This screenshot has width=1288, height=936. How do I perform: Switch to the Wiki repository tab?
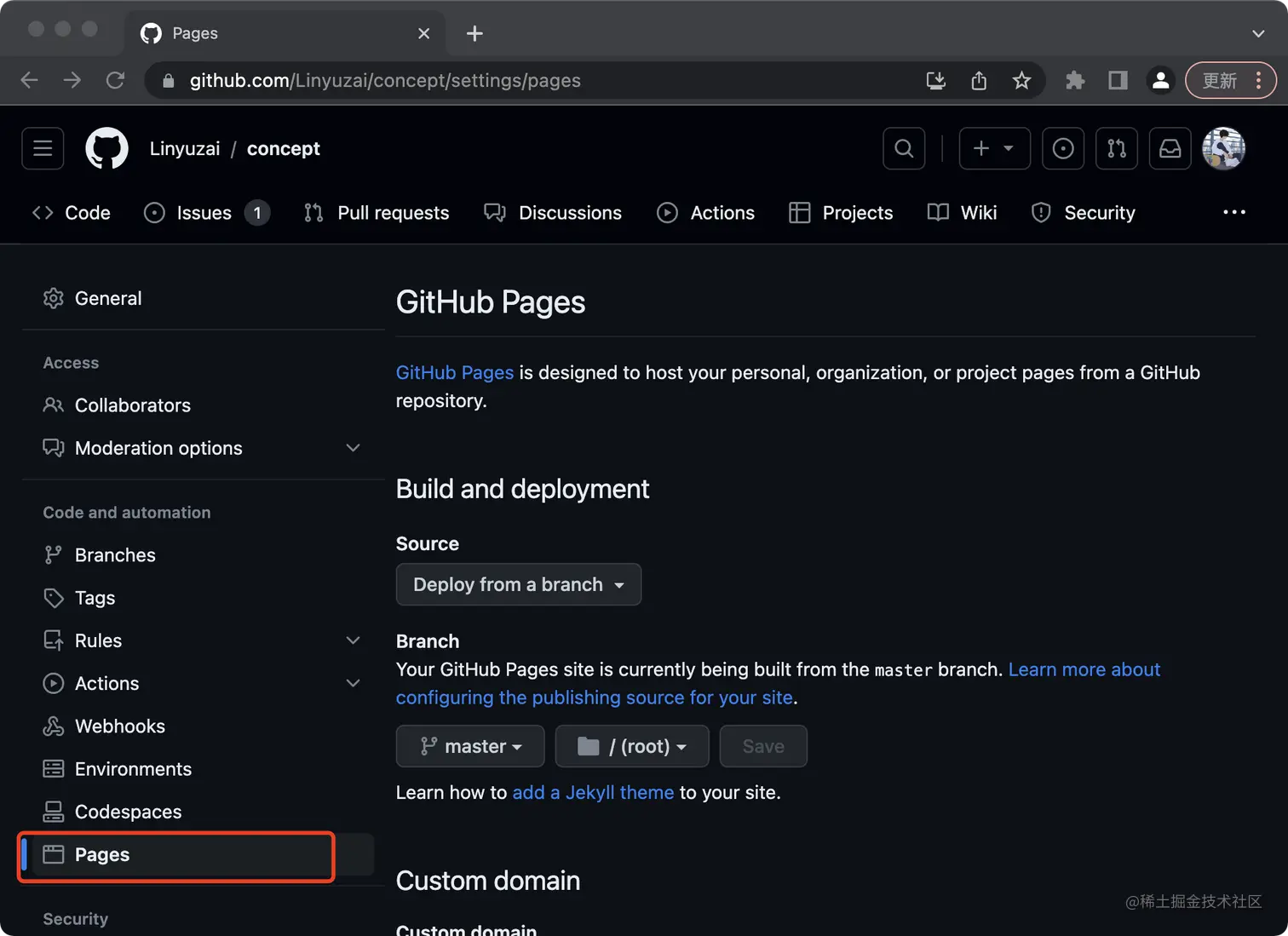tap(963, 213)
